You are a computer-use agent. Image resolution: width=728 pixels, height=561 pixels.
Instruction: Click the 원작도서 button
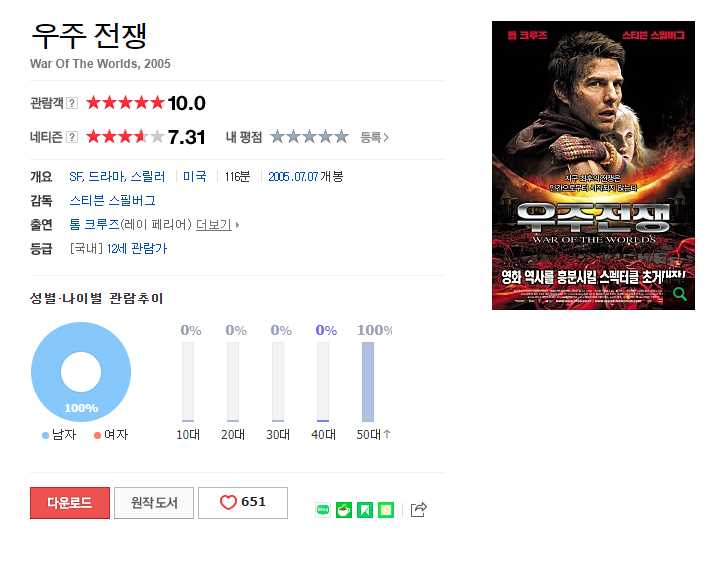(154, 502)
